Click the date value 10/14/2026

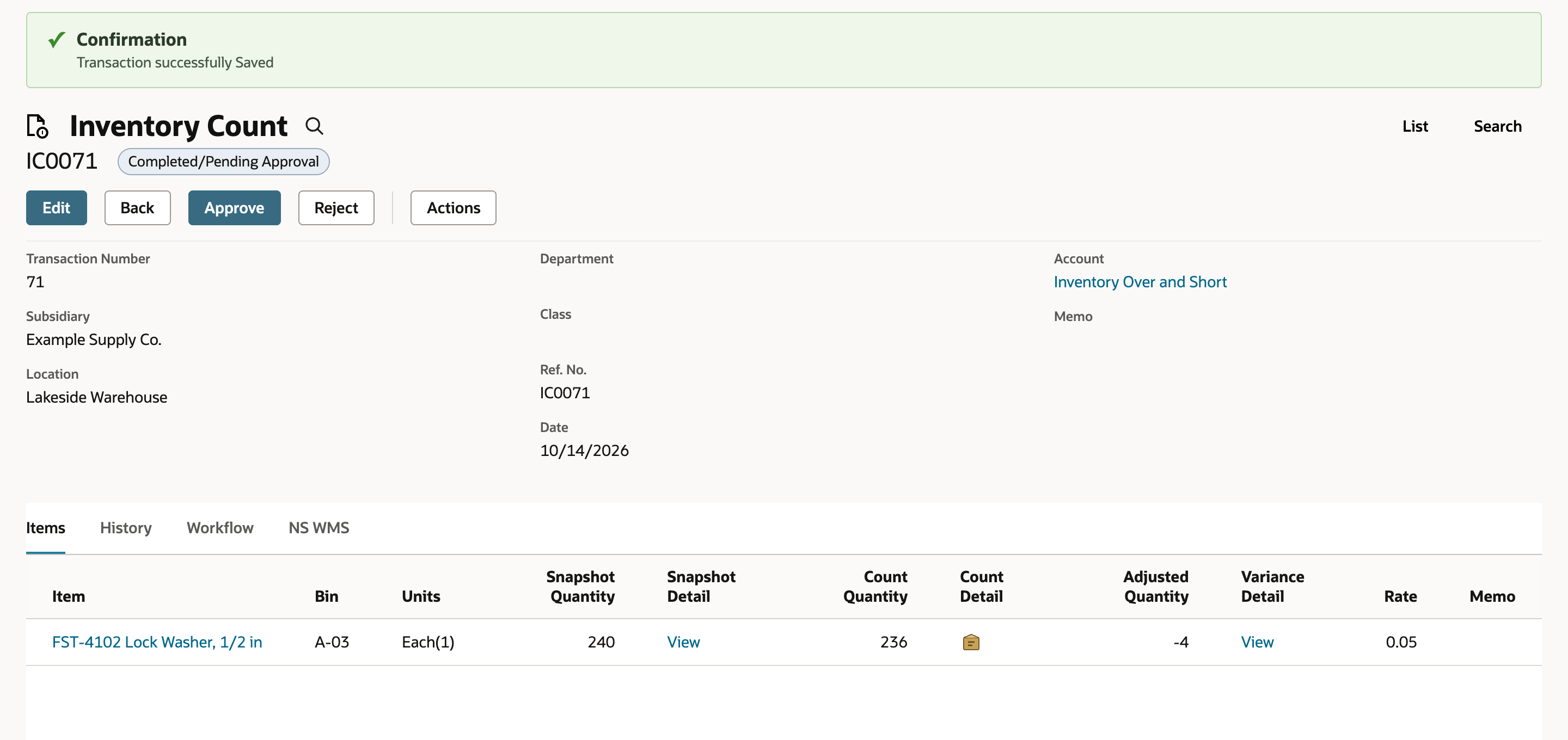tap(584, 451)
